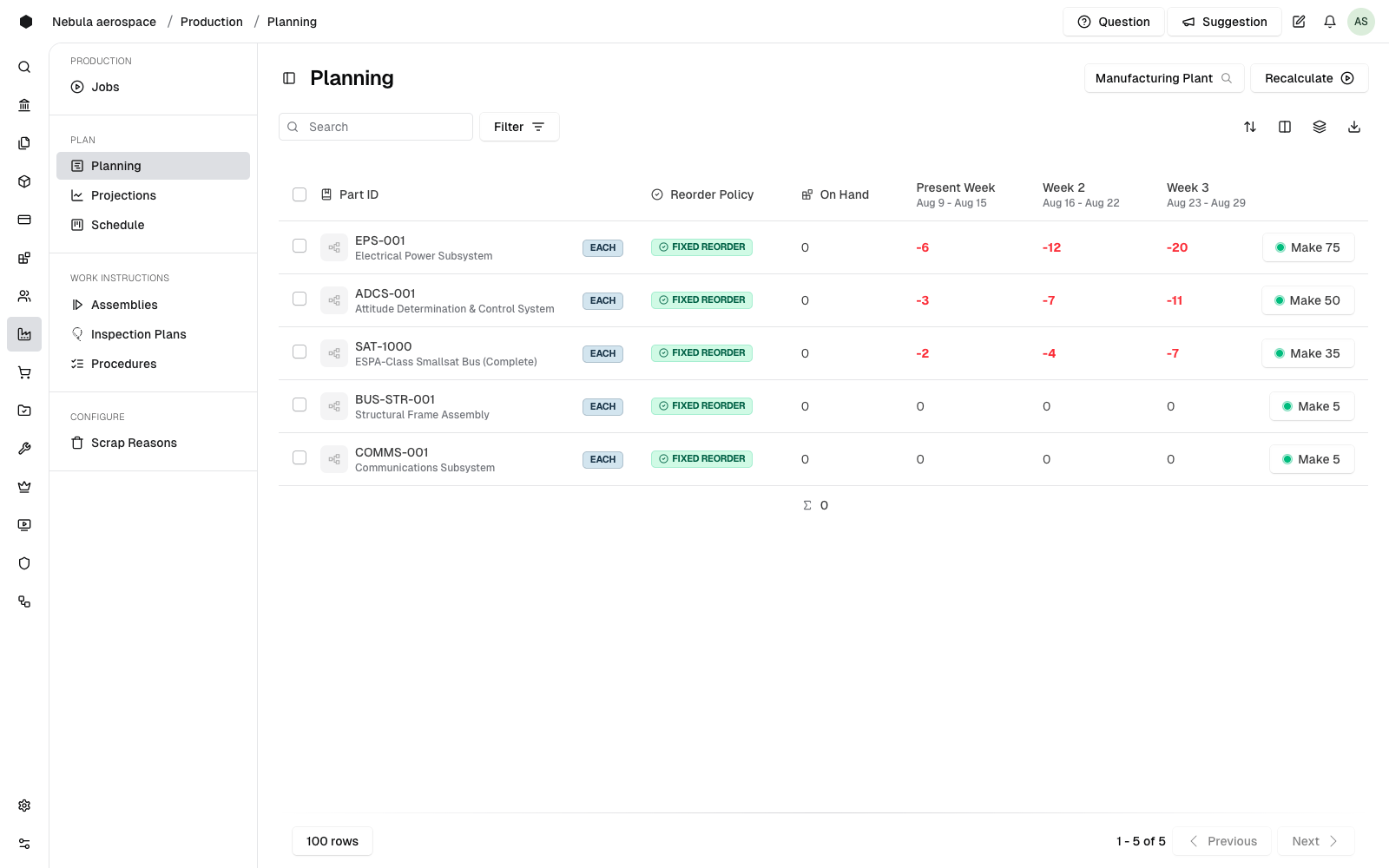This screenshot has height=868, width=1389.
Task: Click the shopping cart icon in the left rail
Action: click(x=24, y=372)
